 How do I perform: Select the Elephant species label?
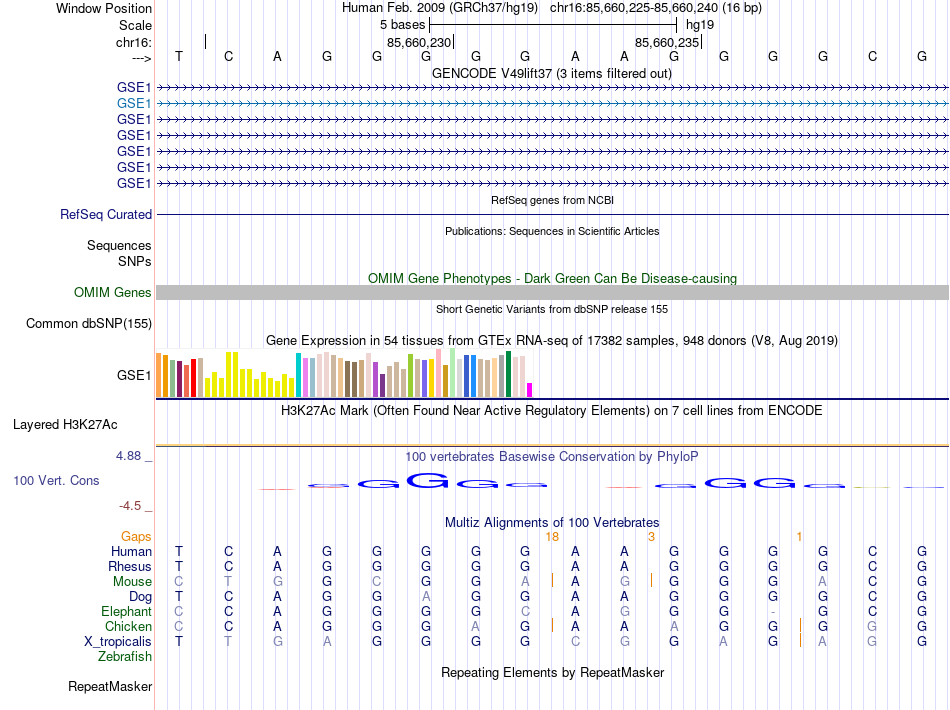click(x=126, y=611)
